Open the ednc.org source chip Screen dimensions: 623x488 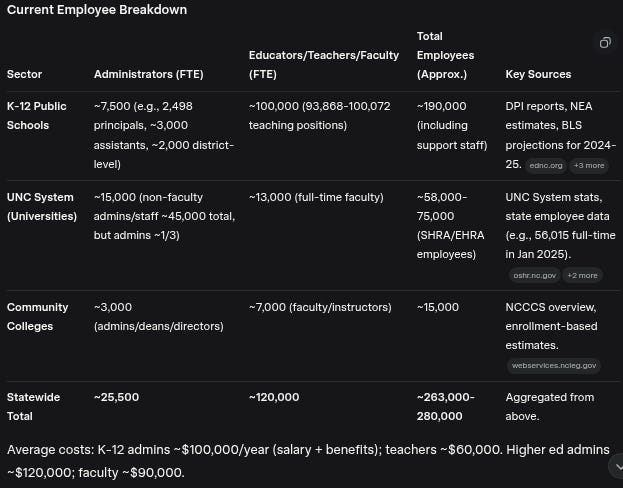click(546, 165)
